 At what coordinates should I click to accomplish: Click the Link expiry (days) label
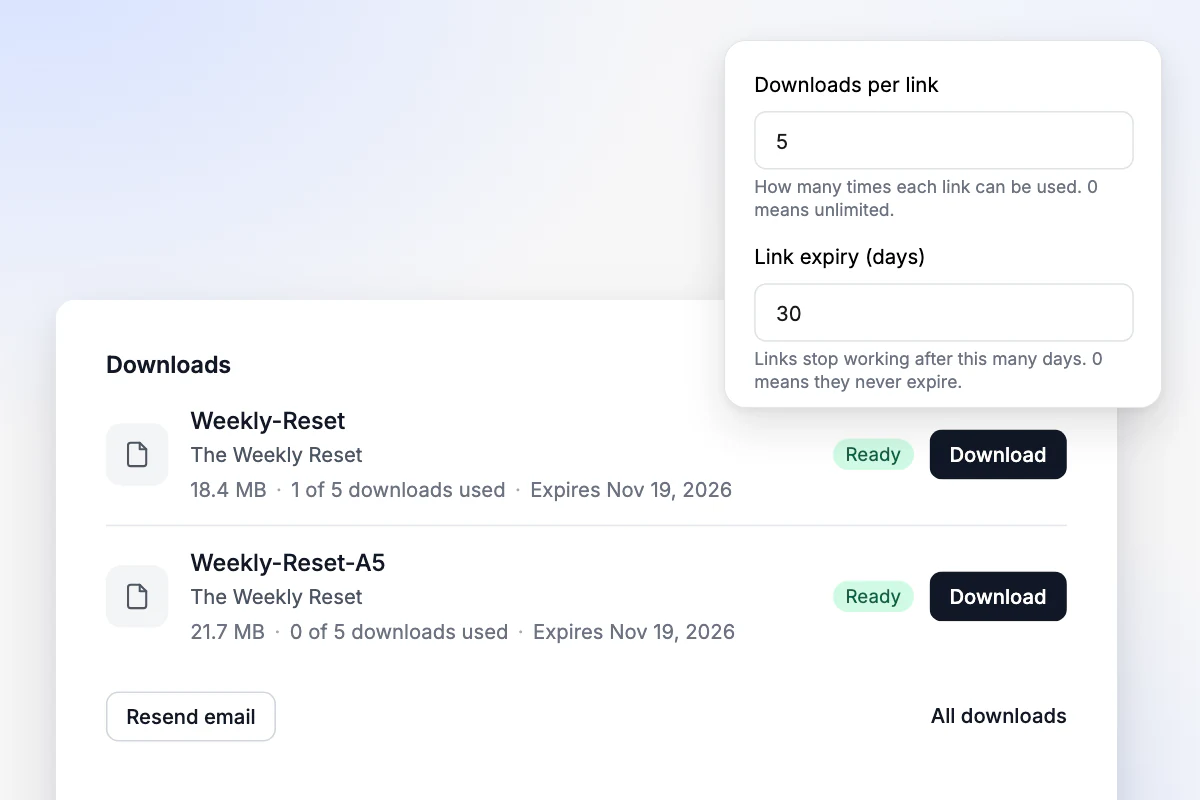point(839,257)
